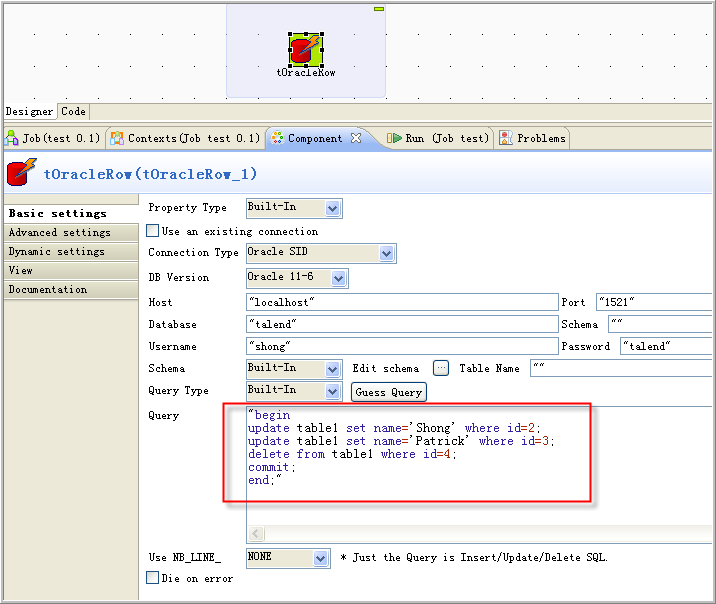Screen dimensions: 716x604
Task: Click the Job tab person icon
Action: coord(12,137)
